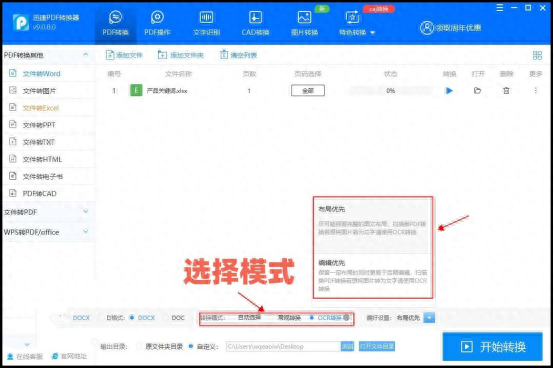Select the 常规转换 conversion mode
This screenshot has height=368, width=554.
(285, 317)
